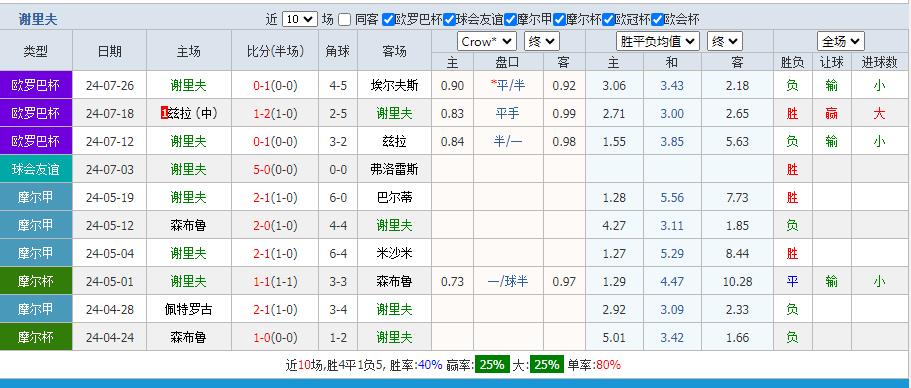Viewport: 911px width, 388px height.
Task: Open the 巴尔蒂 away team link
Action: [394, 197]
